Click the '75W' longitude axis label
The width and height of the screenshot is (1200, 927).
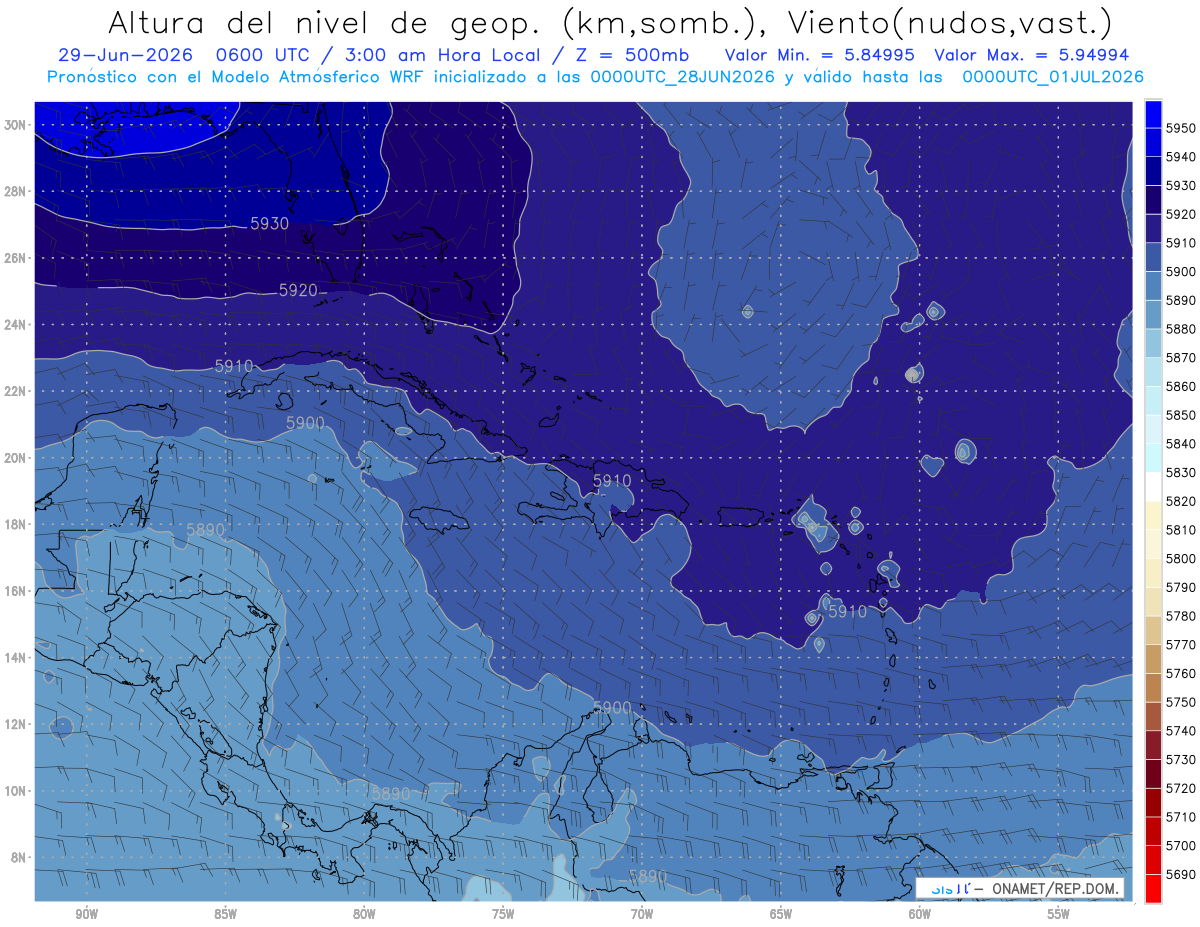503,914
